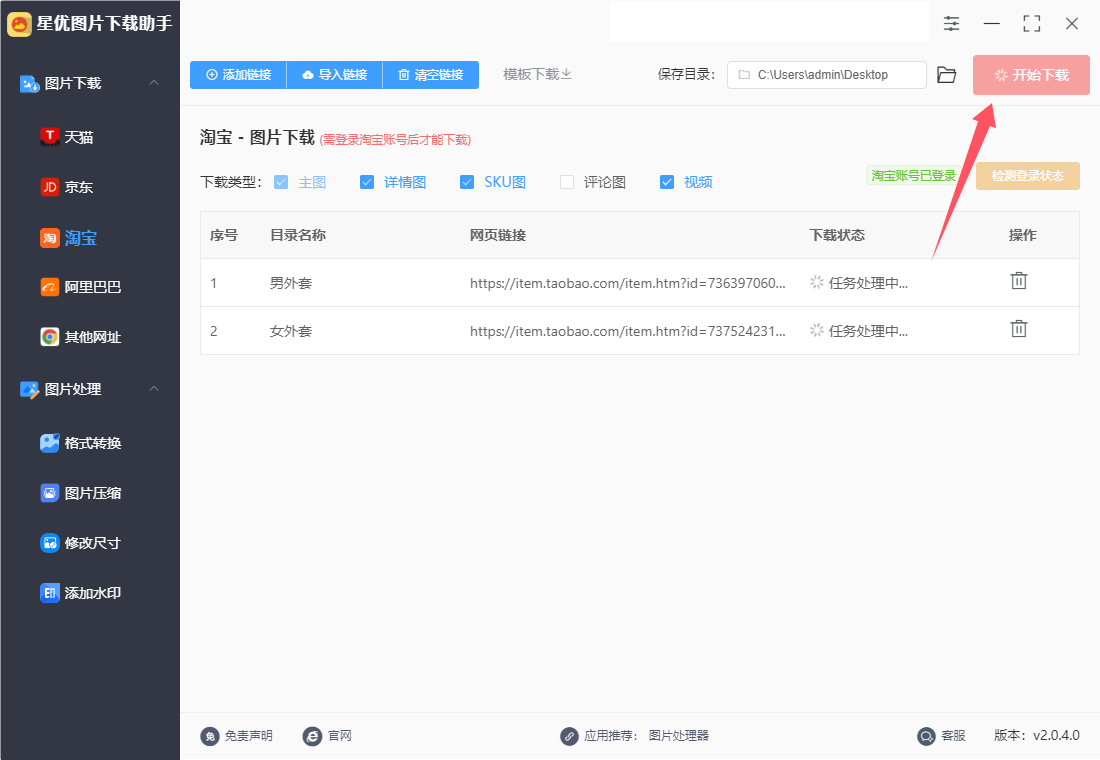Click the 网页链接 column header
This screenshot has height=760, width=1100.
point(498,235)
